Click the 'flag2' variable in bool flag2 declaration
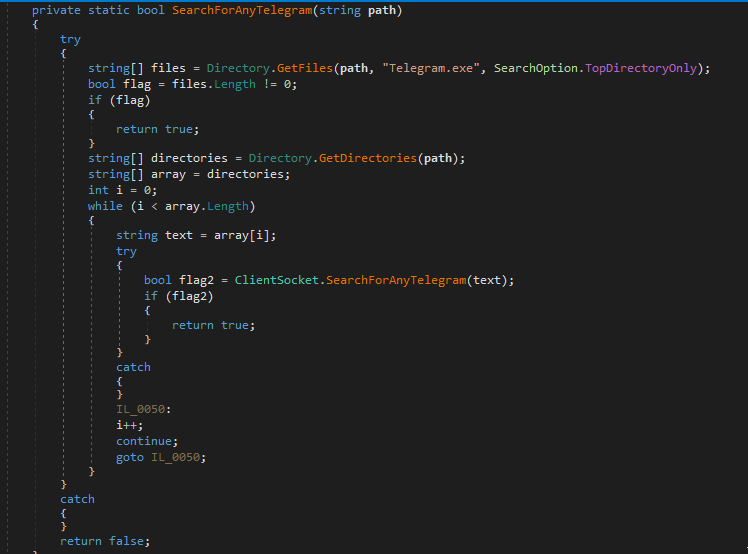Viewport: 748px width, 554px height. pos(197,280)
